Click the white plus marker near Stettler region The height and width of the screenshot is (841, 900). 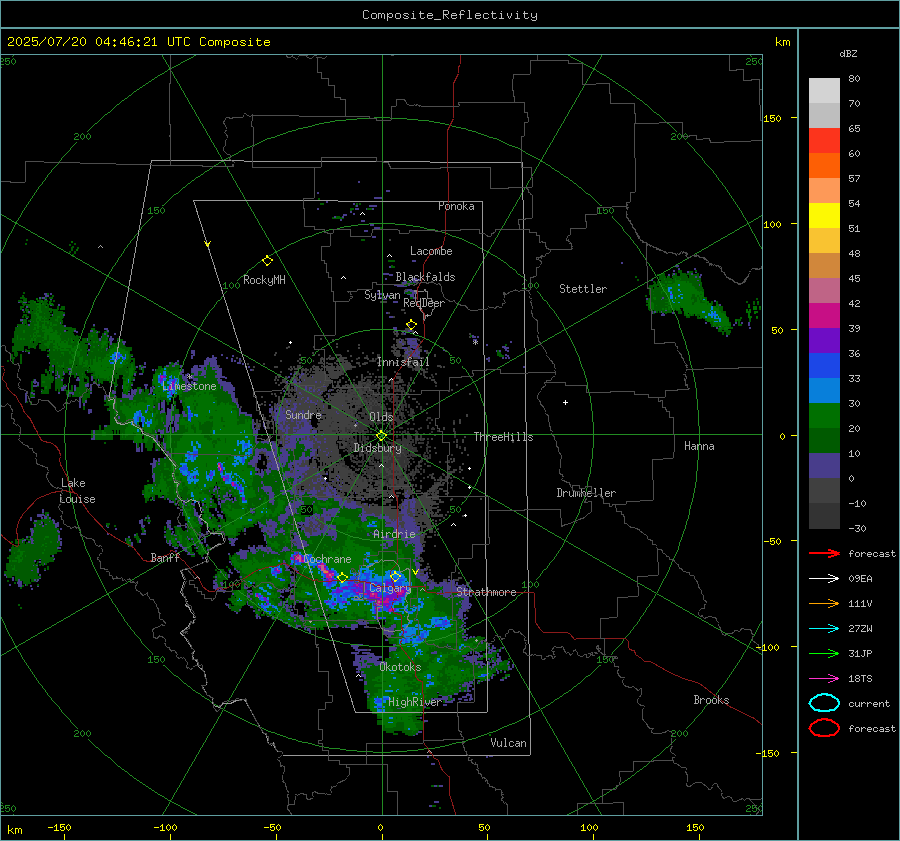point(565,402)
